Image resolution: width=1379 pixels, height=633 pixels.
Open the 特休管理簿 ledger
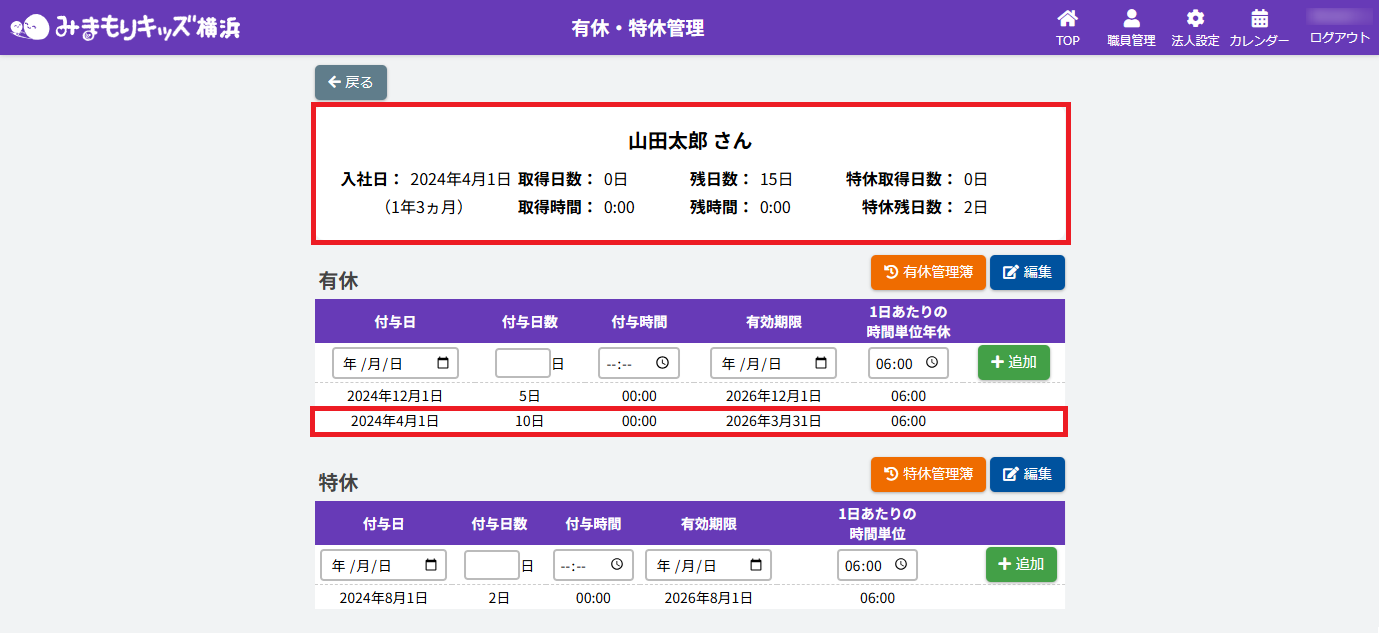[928, 474]
